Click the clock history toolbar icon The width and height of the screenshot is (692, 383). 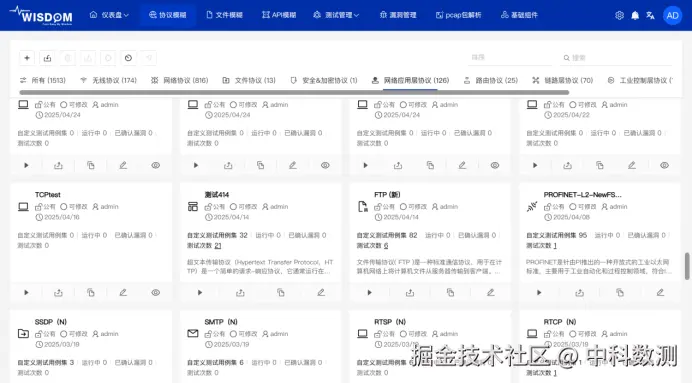tap(128, 58)
